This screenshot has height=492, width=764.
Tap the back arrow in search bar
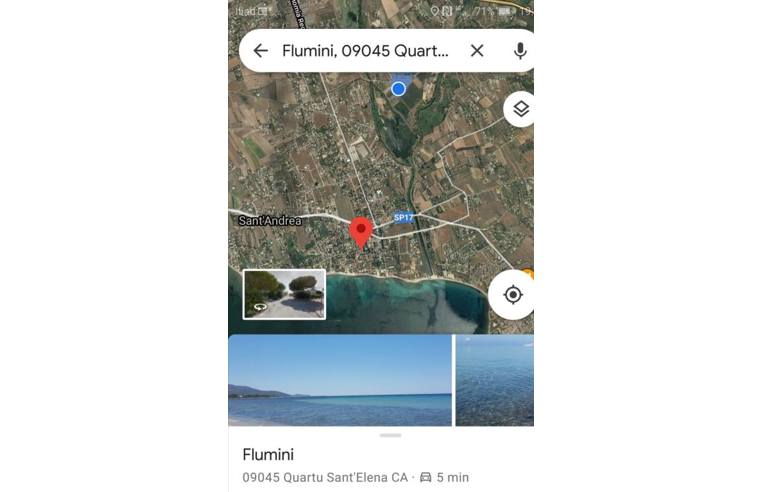coord(261,51)
